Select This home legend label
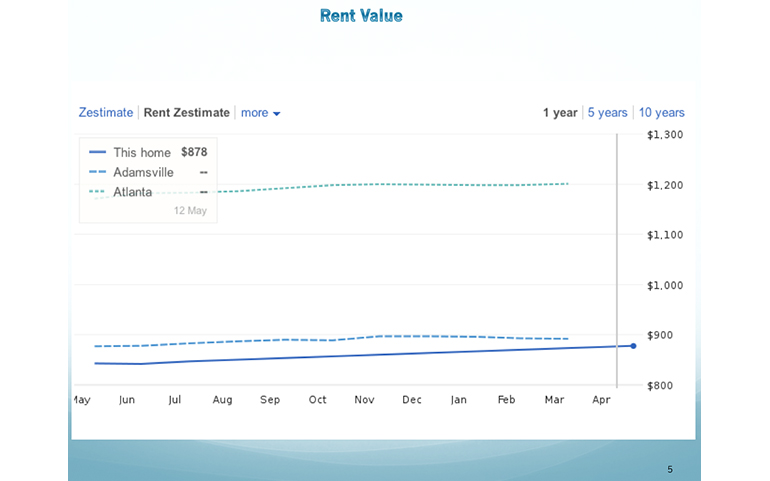This screenshot has width=770, height=481. [142, 153]
